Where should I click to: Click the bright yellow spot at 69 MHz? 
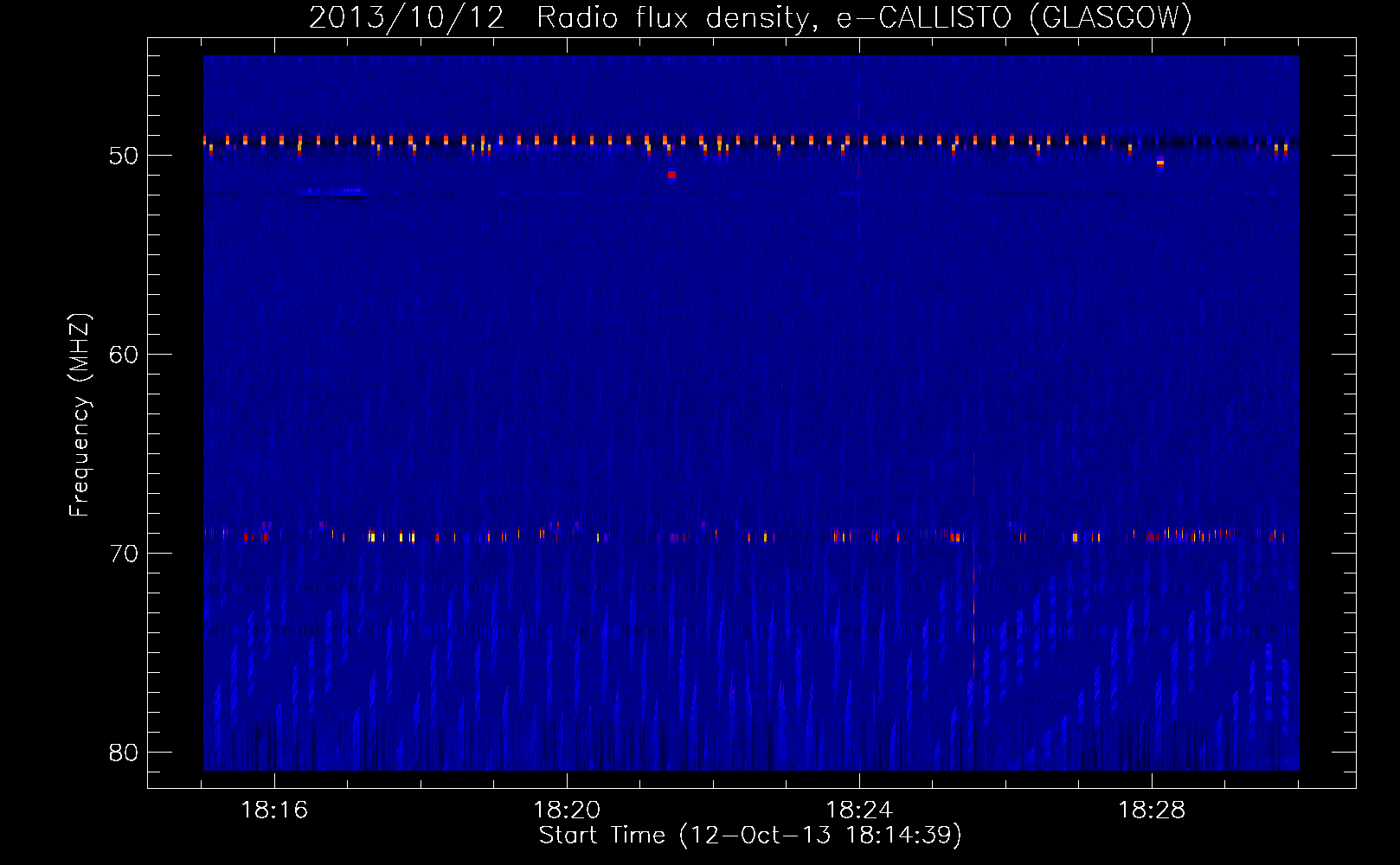point(371,537)
